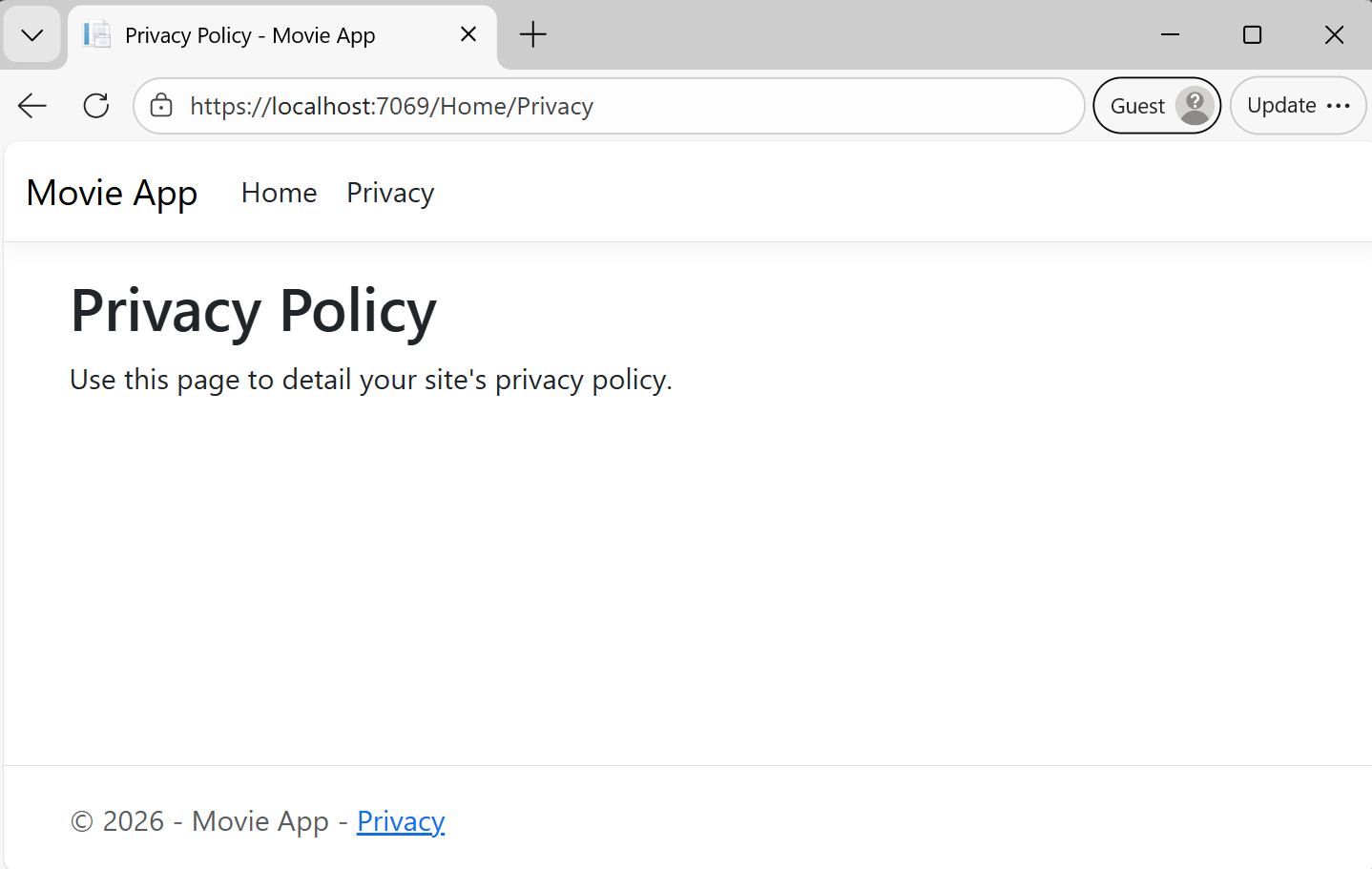Select the Privacy Policy browser tab
This screenshot has height=869, width=1372.
pyautogui.click(x=248, y=34)
